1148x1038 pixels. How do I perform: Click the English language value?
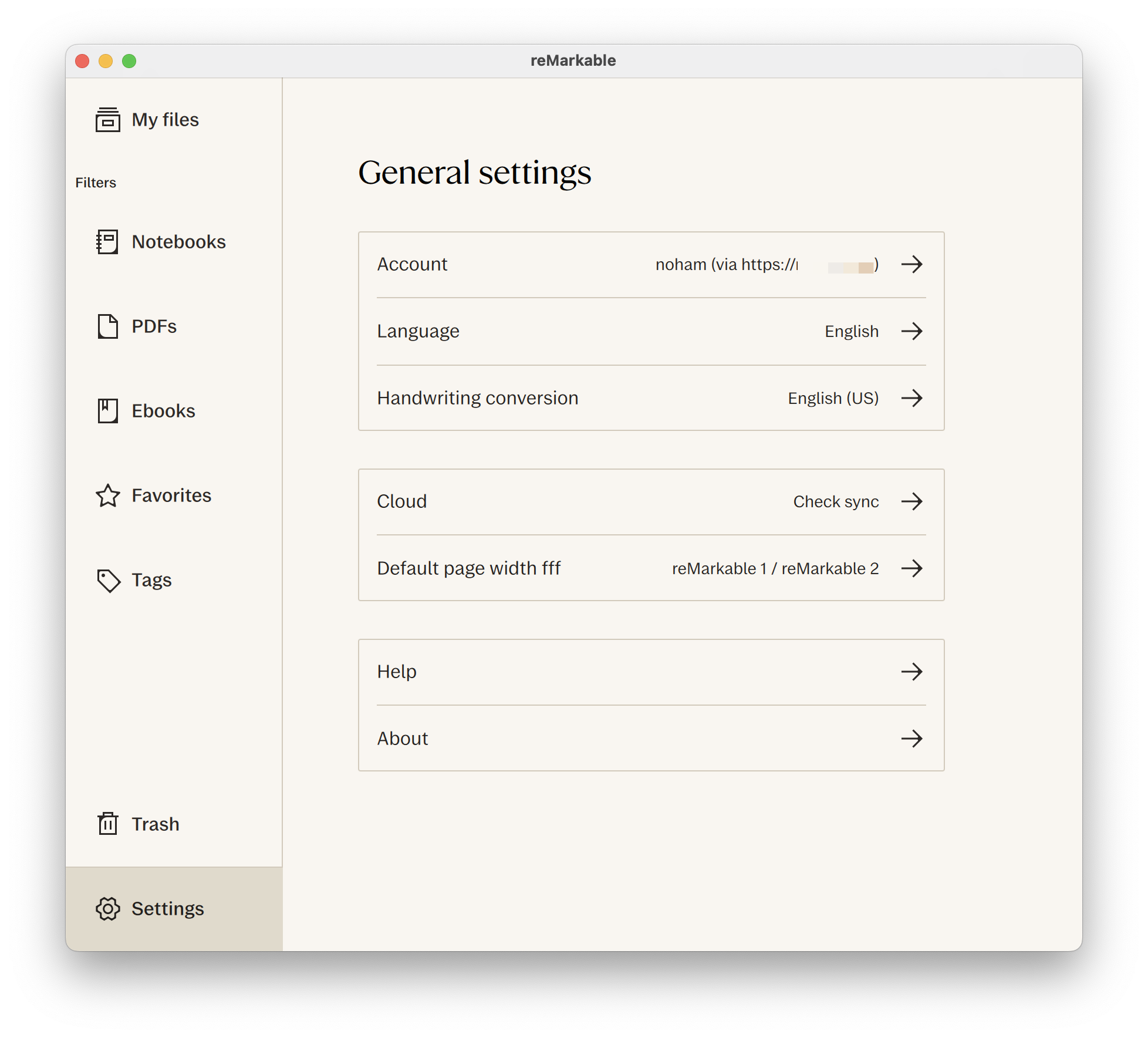click(x=852, y=331)
